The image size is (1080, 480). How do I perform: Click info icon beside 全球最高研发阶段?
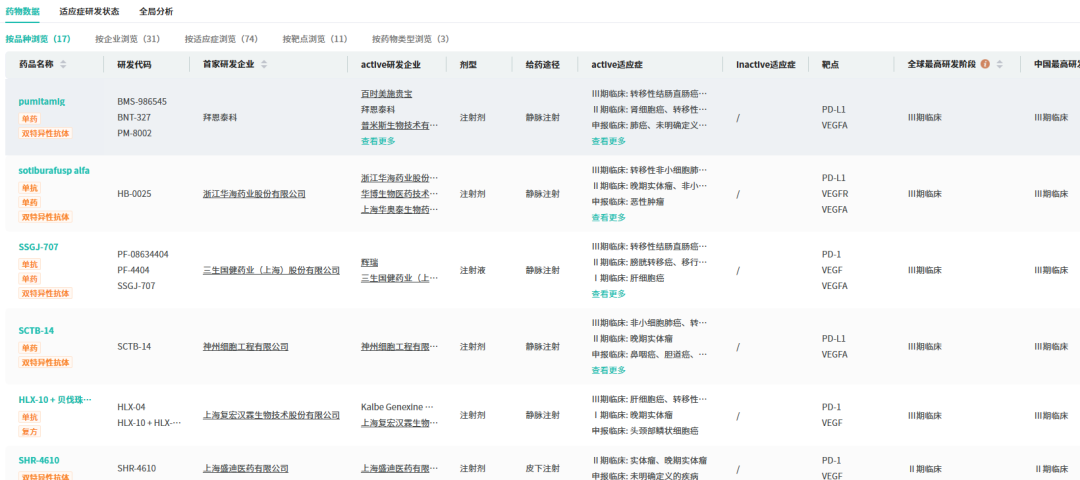[x=985, y=64]
